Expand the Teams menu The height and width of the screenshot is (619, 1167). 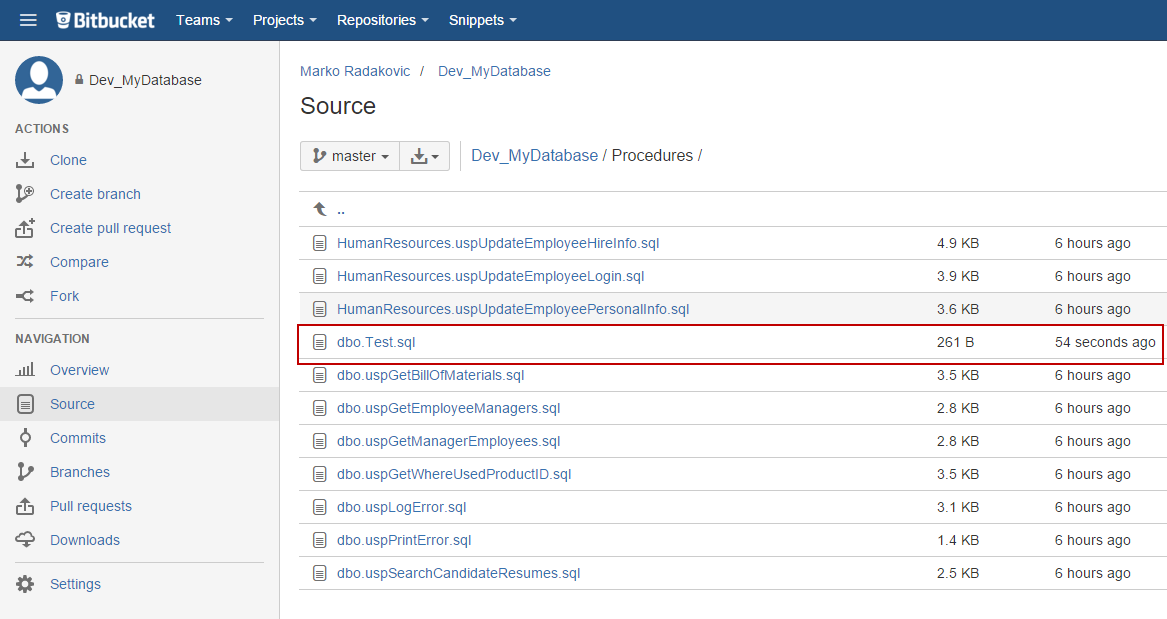[204, 20]
